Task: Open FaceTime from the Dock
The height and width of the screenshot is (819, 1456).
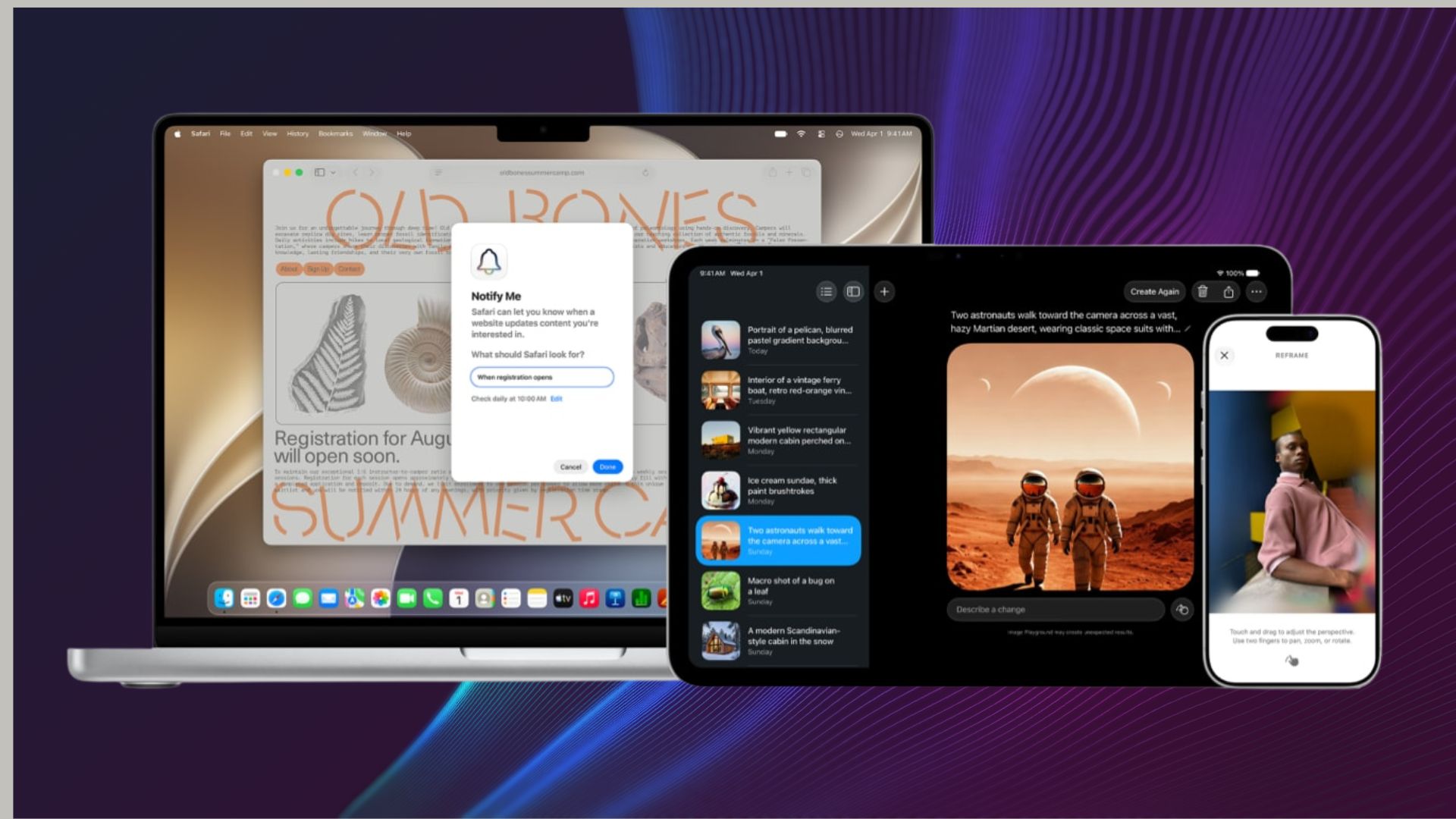Action: [x=406, y=598]
